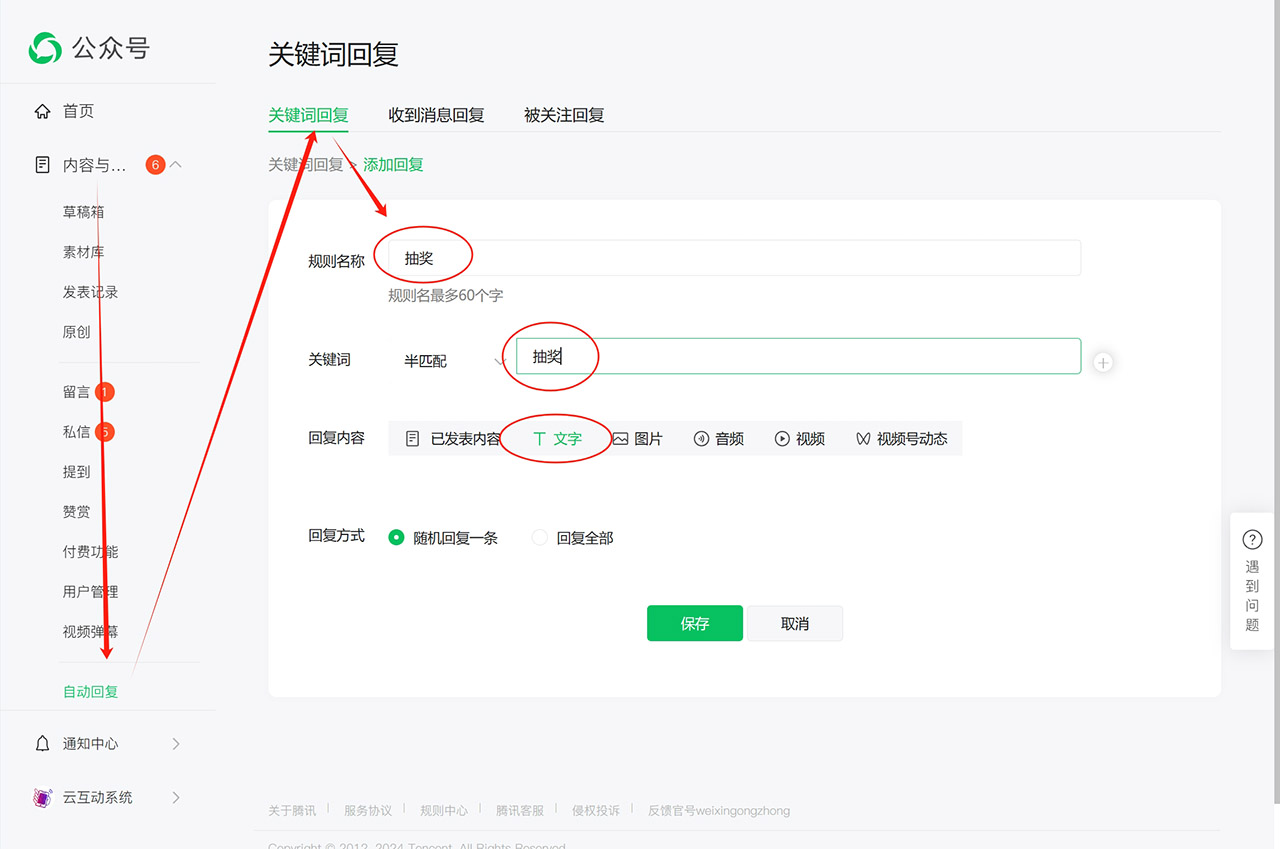
Task: Select the 视频 video reply icon
Action: click(782, 438)
